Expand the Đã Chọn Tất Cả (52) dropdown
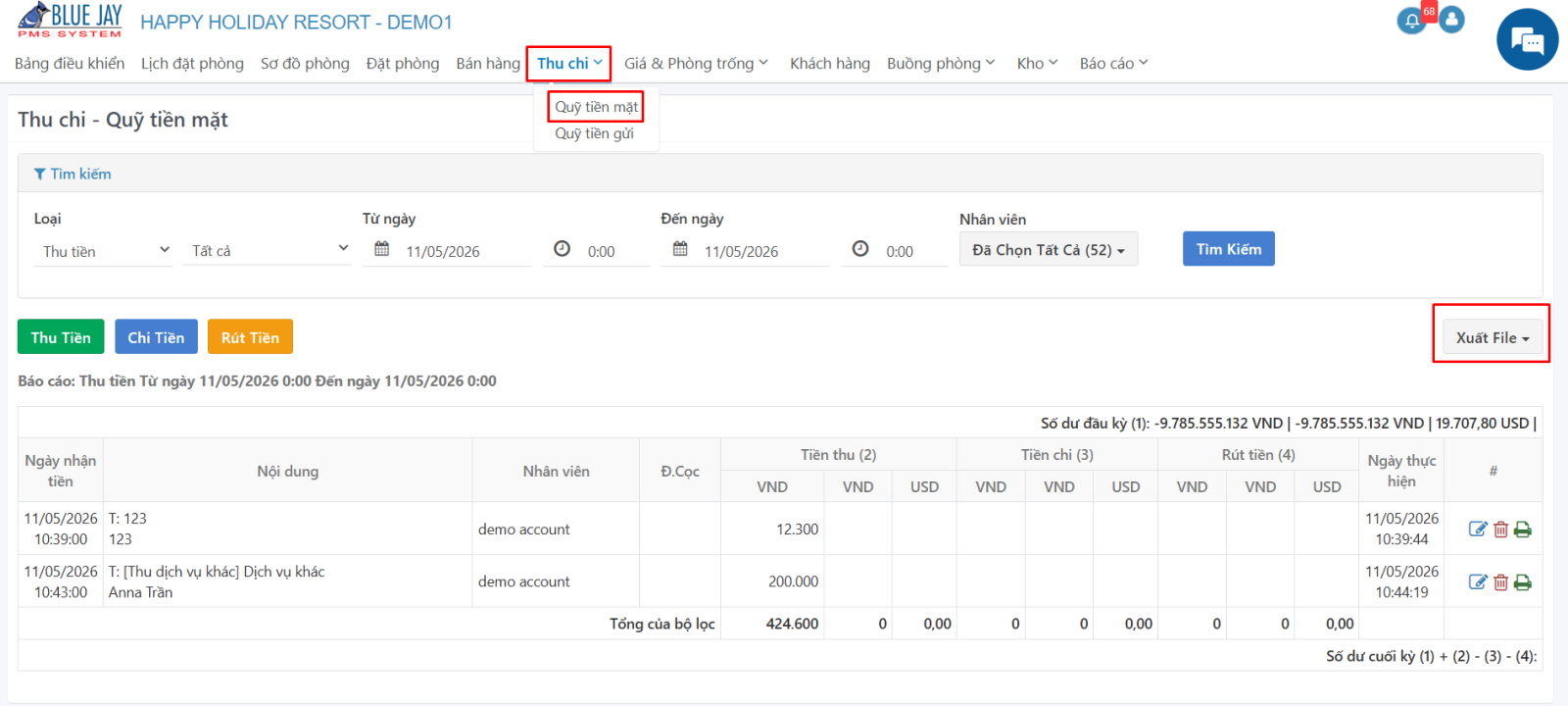1568x706 pixels. [x=1049, y=250]
